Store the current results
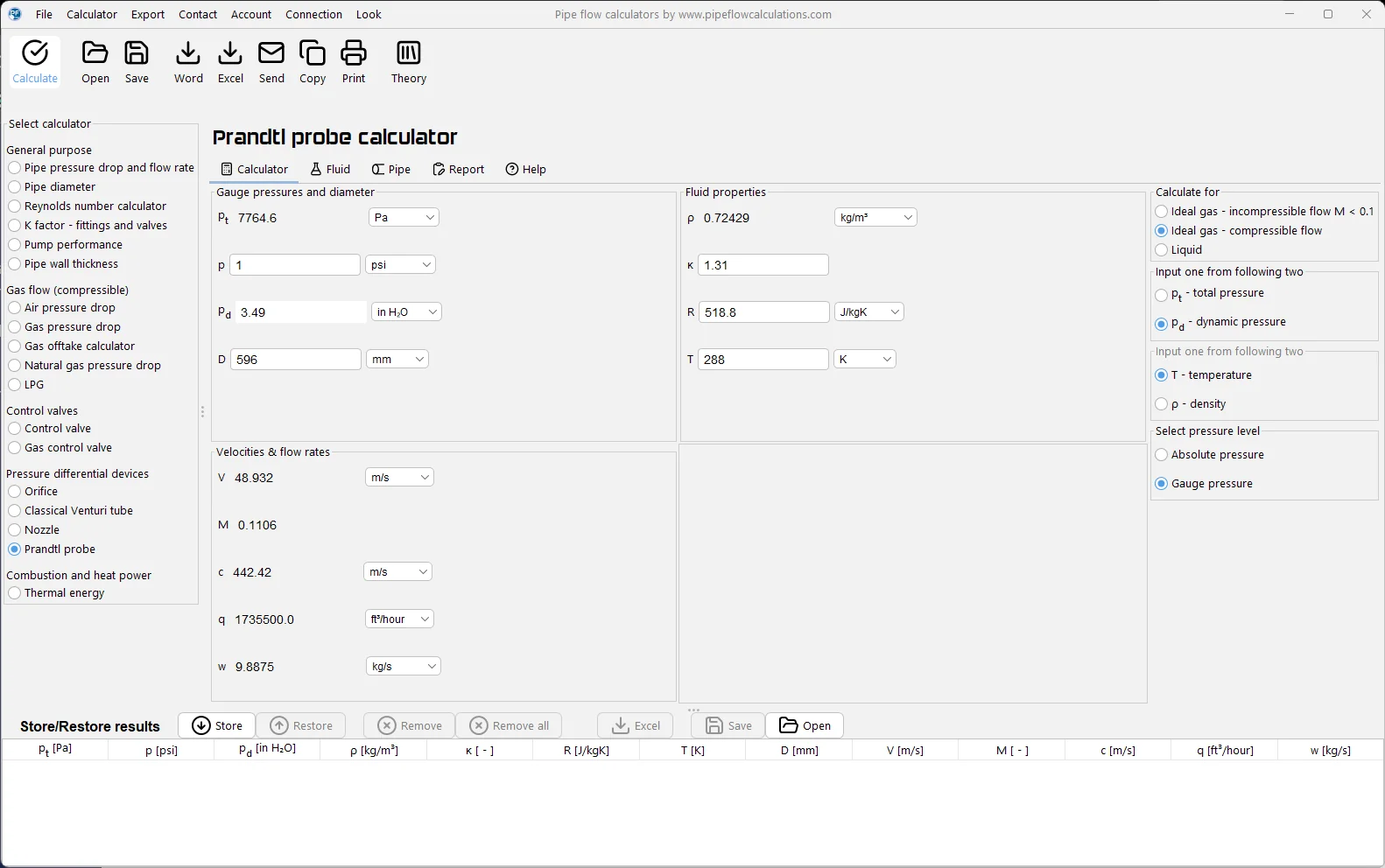The image size is (1385, 868). coord(217,725)
